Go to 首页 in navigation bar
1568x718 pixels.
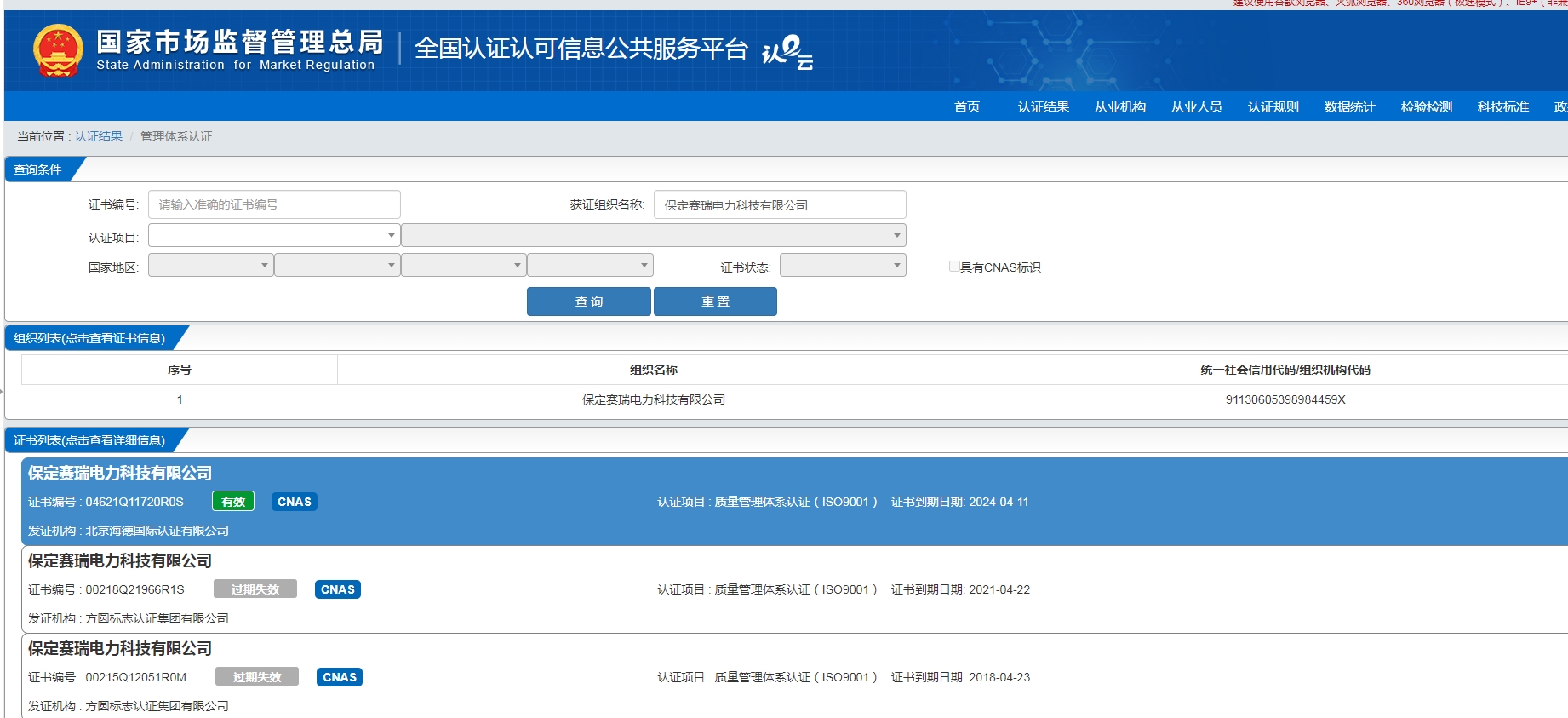pos(966,106)
